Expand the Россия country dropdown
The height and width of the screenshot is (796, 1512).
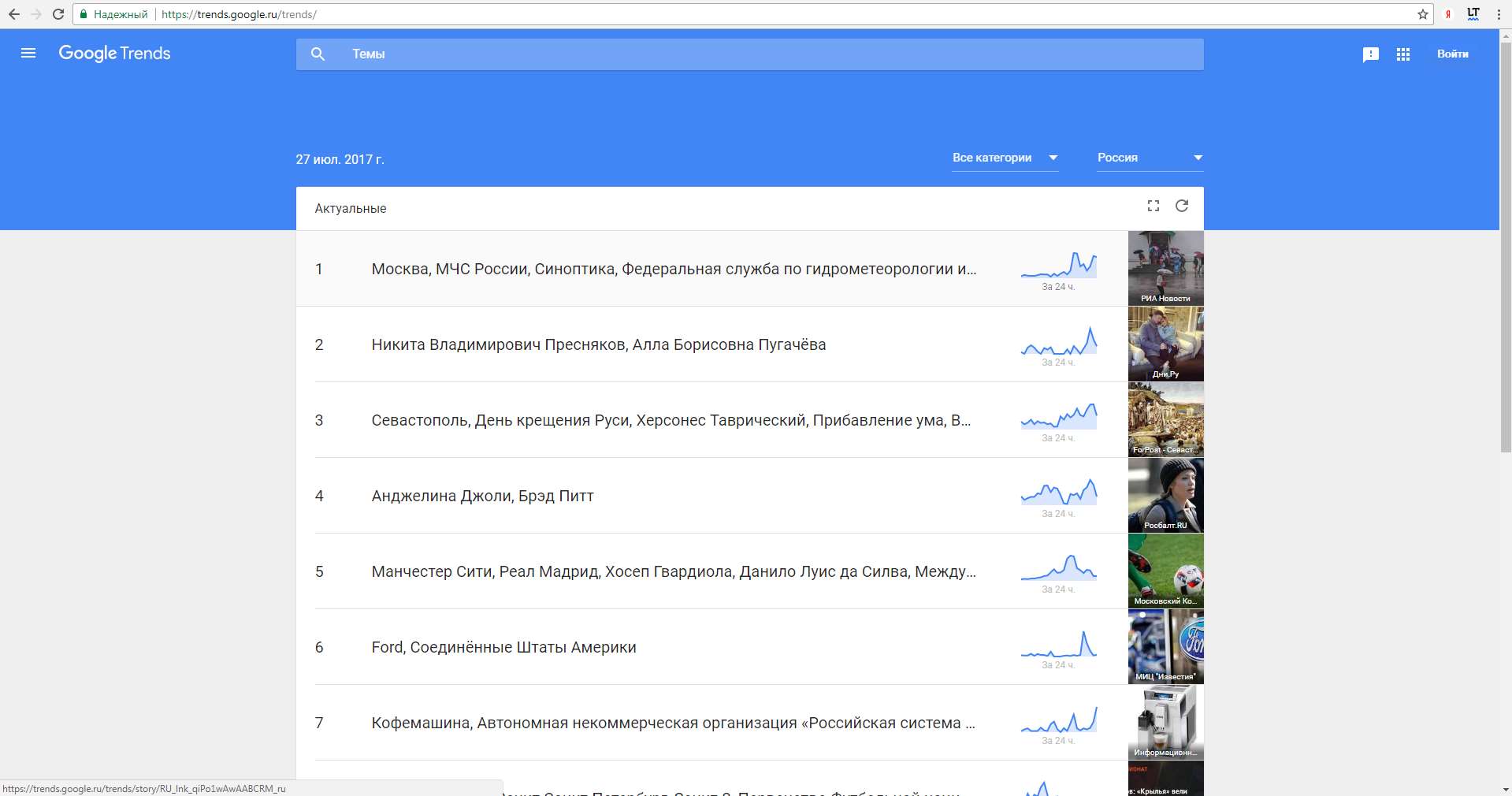pos(1150,158)
